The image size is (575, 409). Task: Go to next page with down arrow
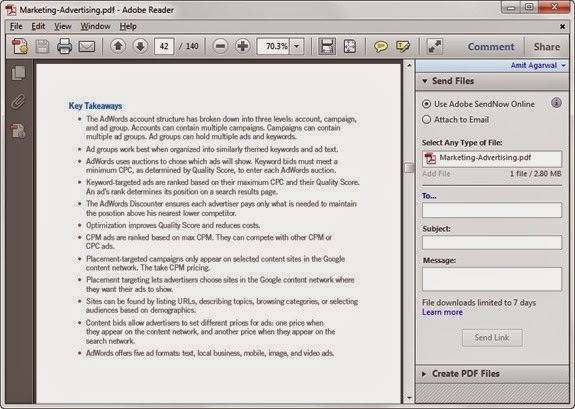pyautogui.click(x=140, y=46)
